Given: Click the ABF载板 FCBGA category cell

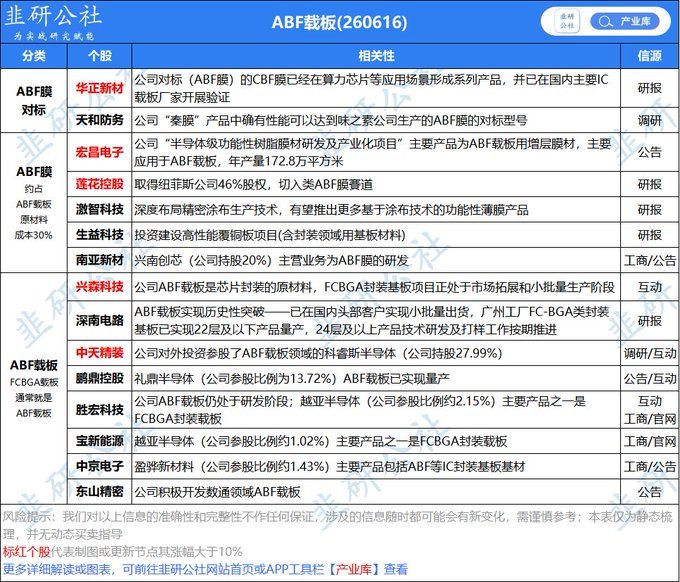Looking at the screenshot, I should [x=34, y=388].
